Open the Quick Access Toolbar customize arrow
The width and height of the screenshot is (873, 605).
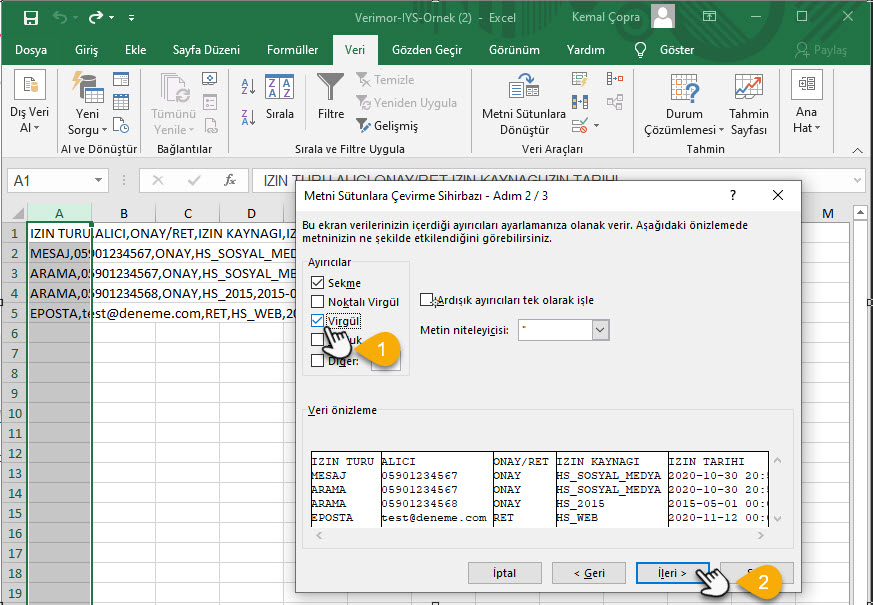click(131, 18)
